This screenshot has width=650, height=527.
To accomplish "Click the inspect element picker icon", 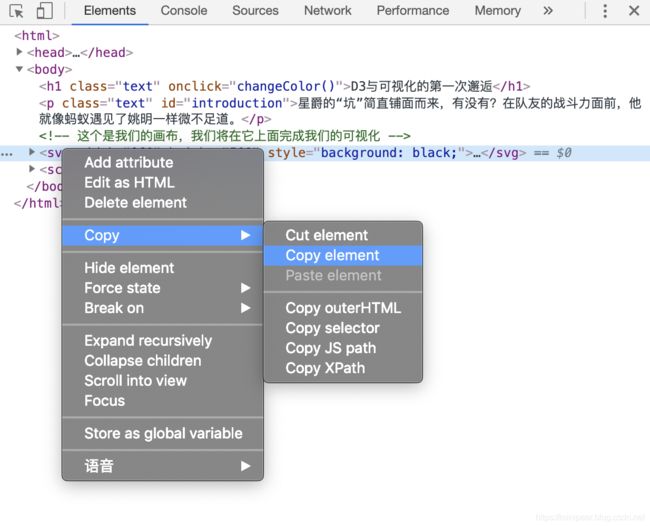I will (17, 11).
